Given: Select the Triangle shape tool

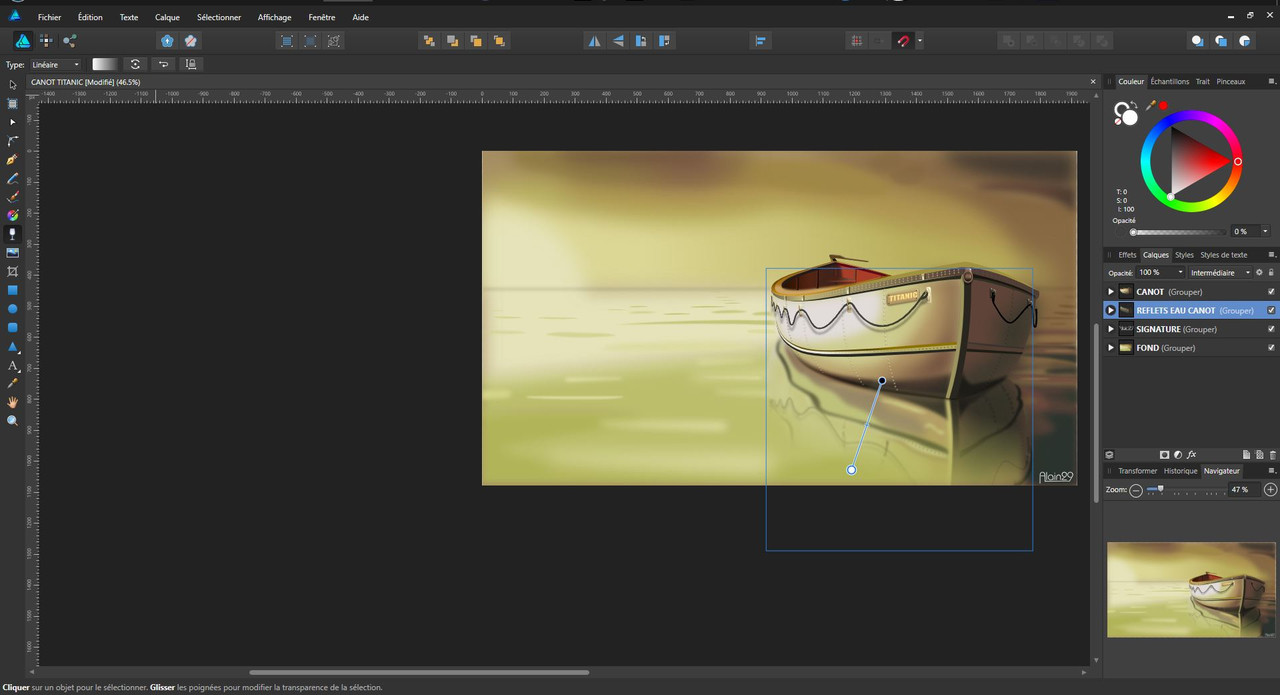Looking at the screenshot, I should pyautogui.click(x=12, y=346).
